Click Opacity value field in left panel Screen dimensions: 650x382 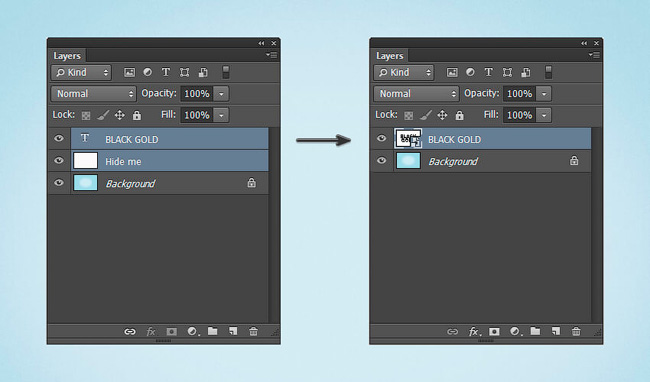click(197, 94)
